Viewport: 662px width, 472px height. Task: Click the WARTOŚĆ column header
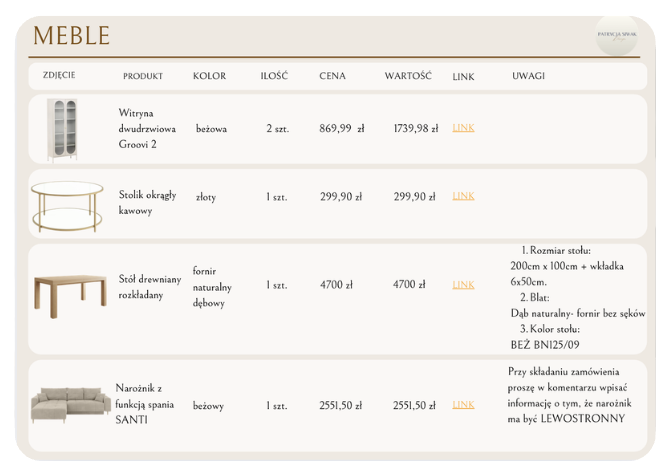(408, 76)
